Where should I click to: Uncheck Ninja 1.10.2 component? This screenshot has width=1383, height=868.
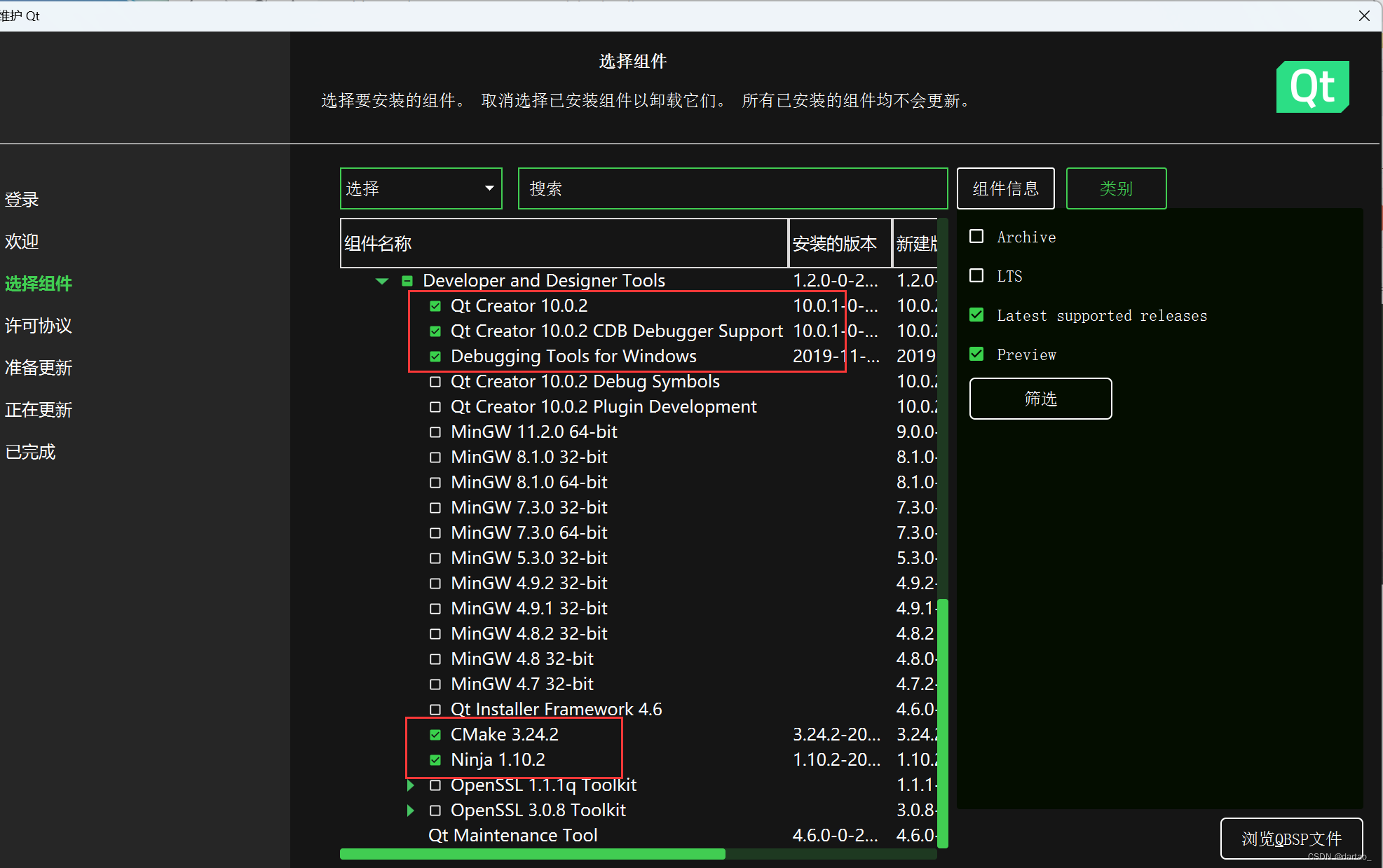pos(435,760)
